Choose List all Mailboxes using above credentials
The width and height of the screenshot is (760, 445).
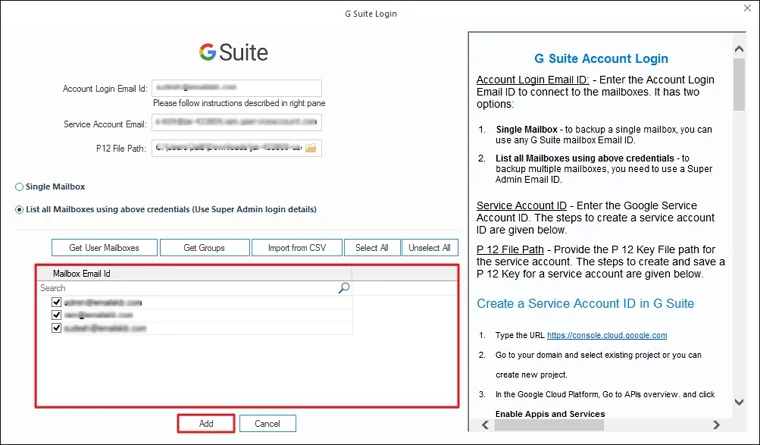click(x=20, y=210)
